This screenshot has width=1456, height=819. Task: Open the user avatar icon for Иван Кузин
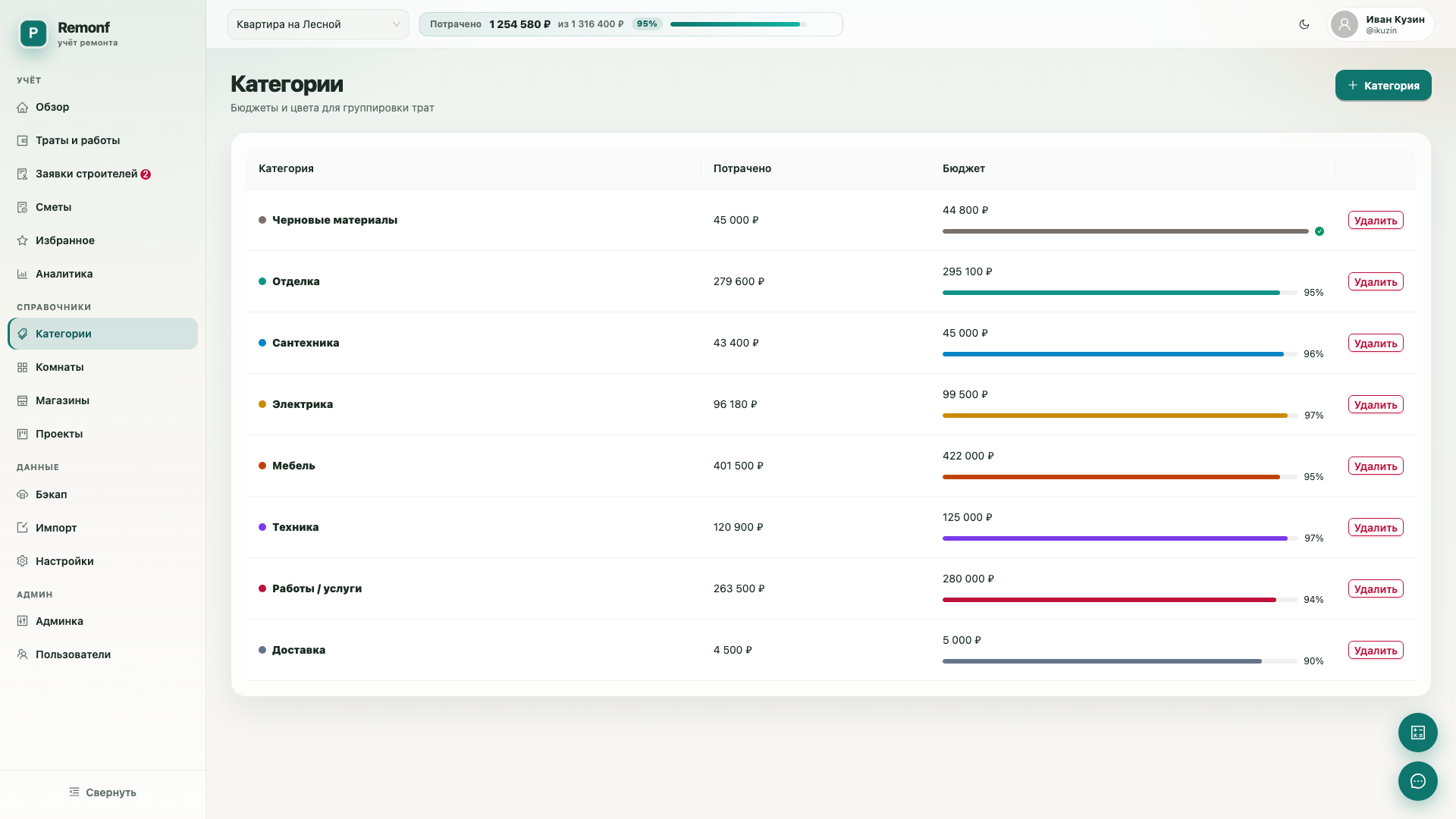point(1345,24)
